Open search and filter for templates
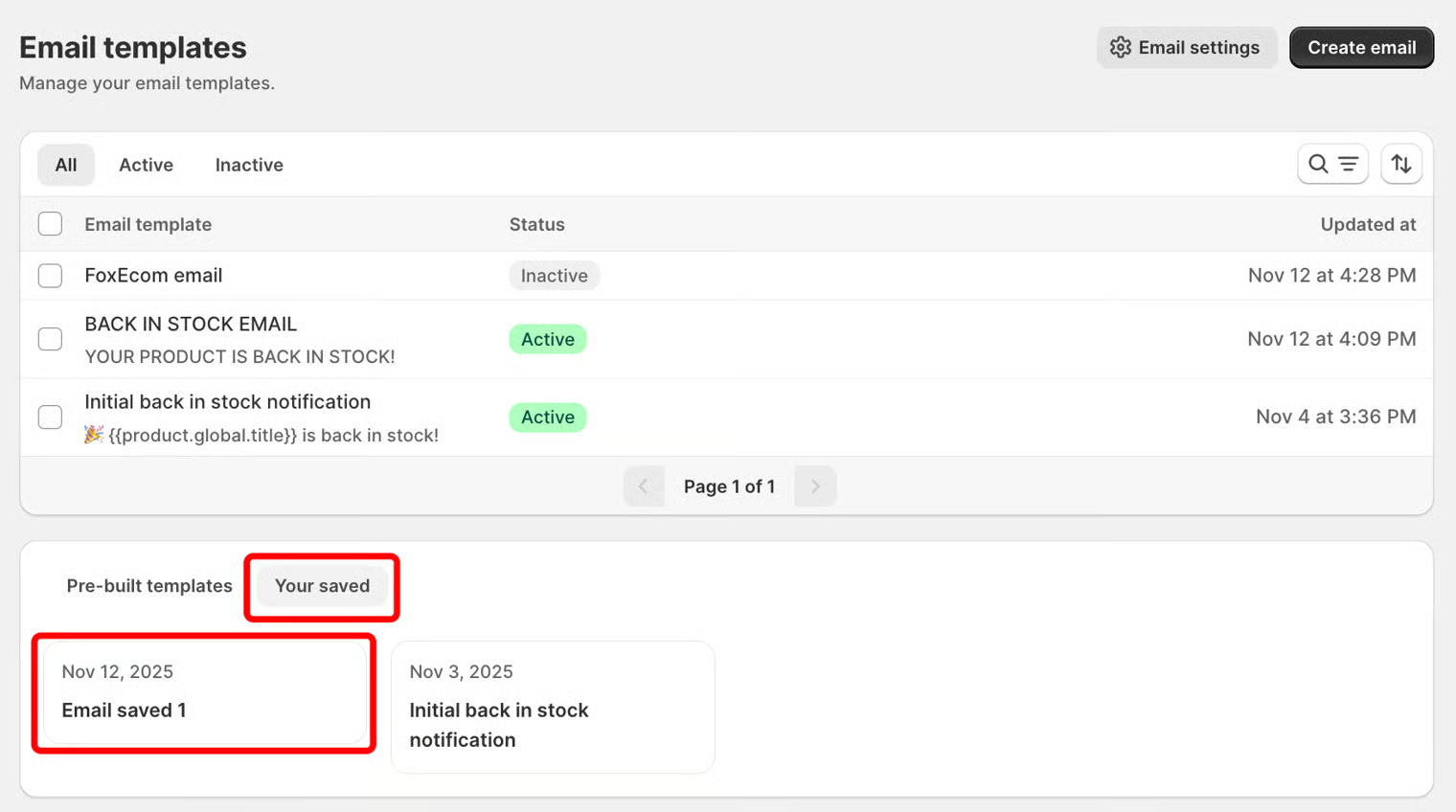Screen dimensions: 1456x812 (1332, 165)
